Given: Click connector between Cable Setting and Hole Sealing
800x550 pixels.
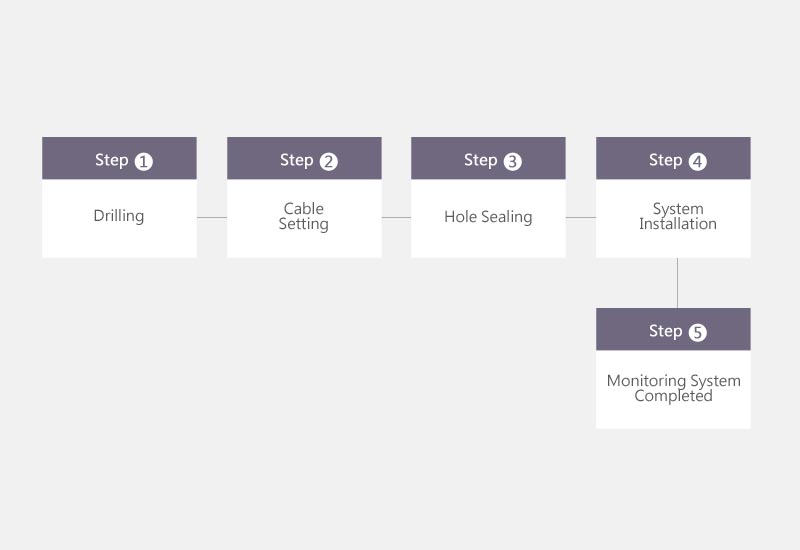Looking at the screenshot, I should click(396, 217).
